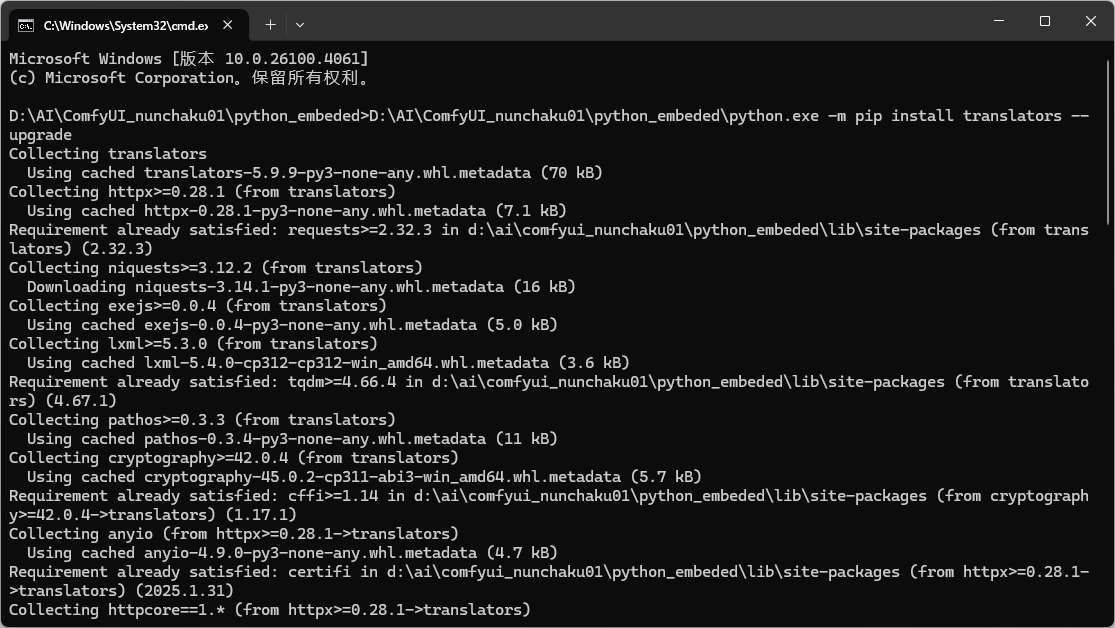This screenshot has width=1115, height=628.
Task: Click the niquests downloading metadata line
Action: click(x=300, y=286)
